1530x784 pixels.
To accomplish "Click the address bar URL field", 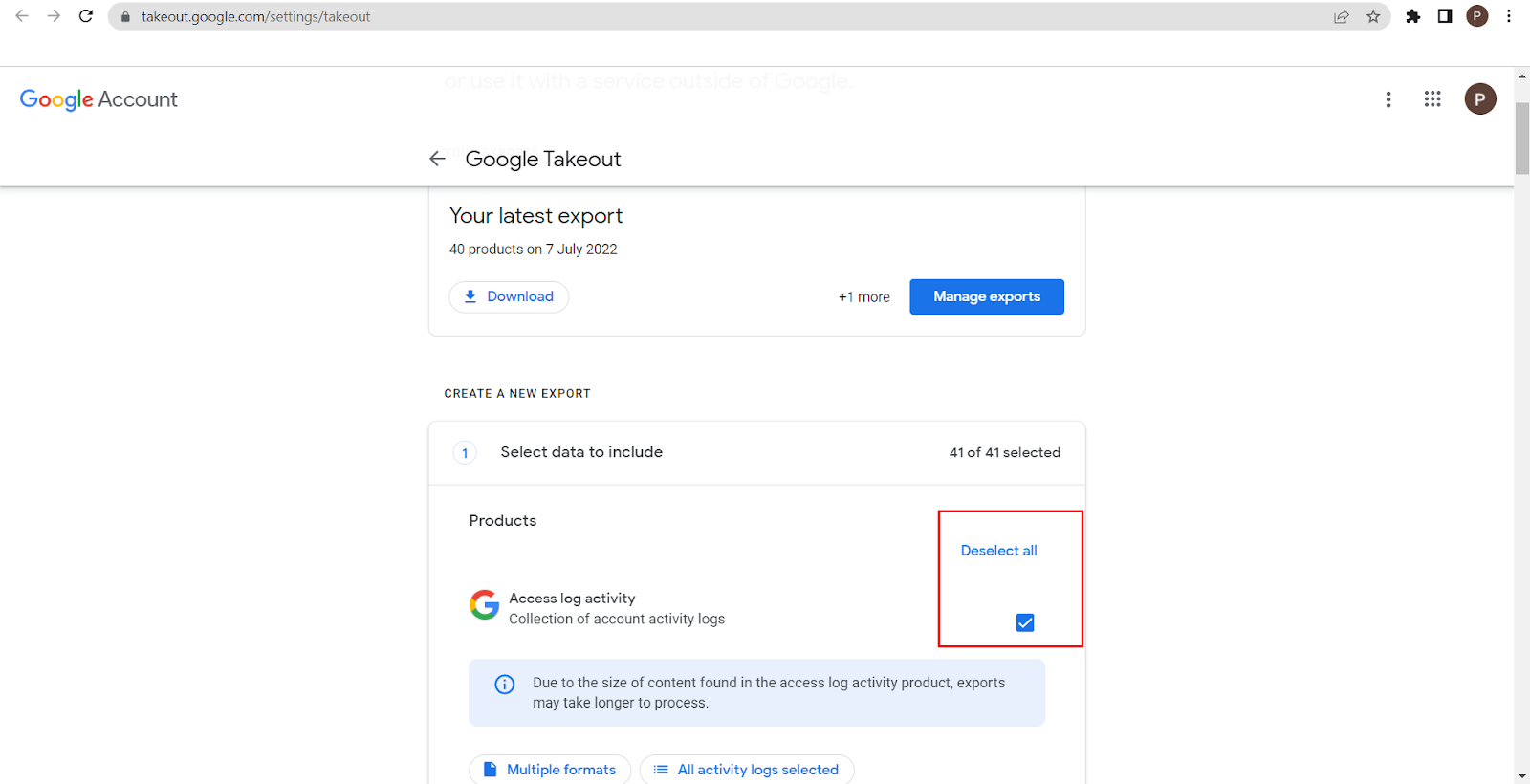I will (669, 16).
